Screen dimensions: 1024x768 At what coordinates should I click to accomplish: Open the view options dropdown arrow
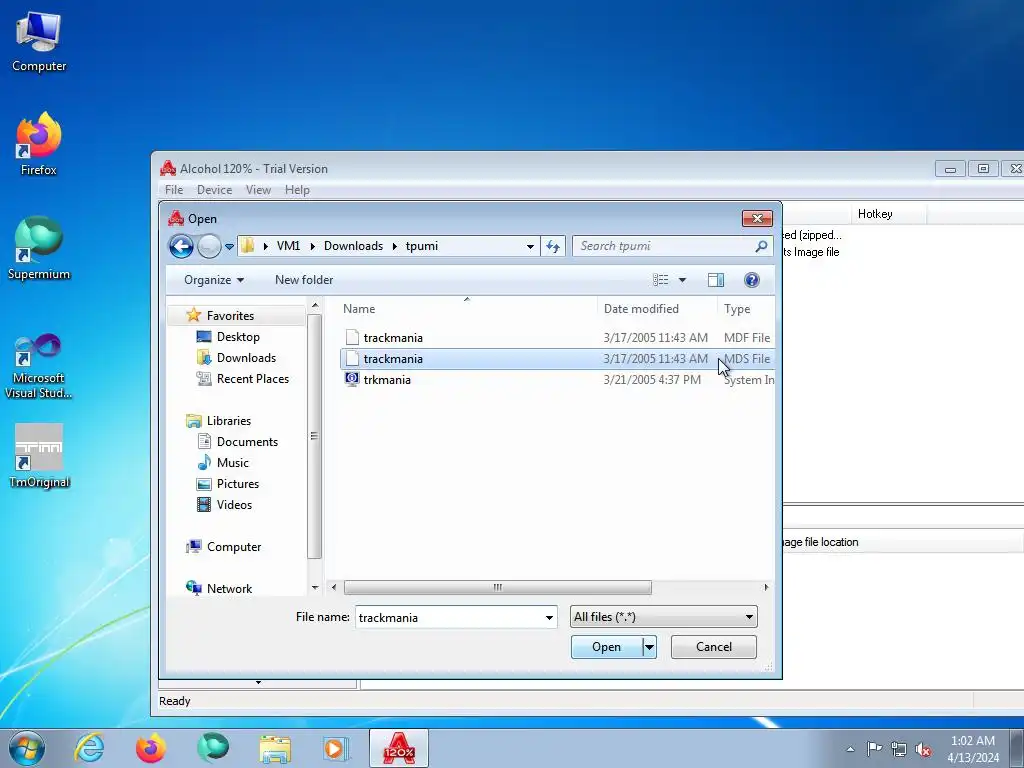[x=682, y=280]
